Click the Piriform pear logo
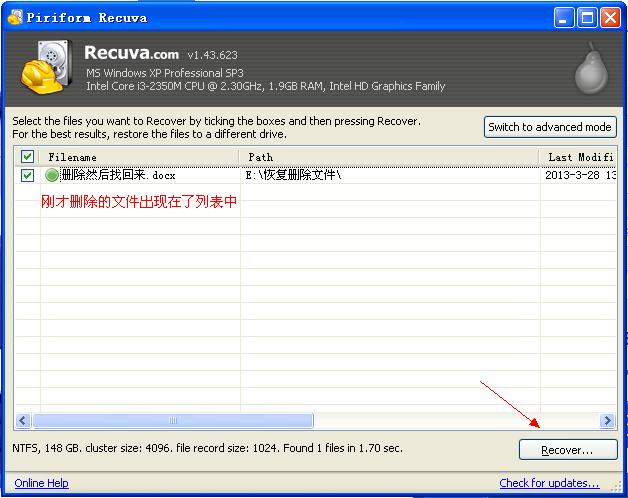 591,69
